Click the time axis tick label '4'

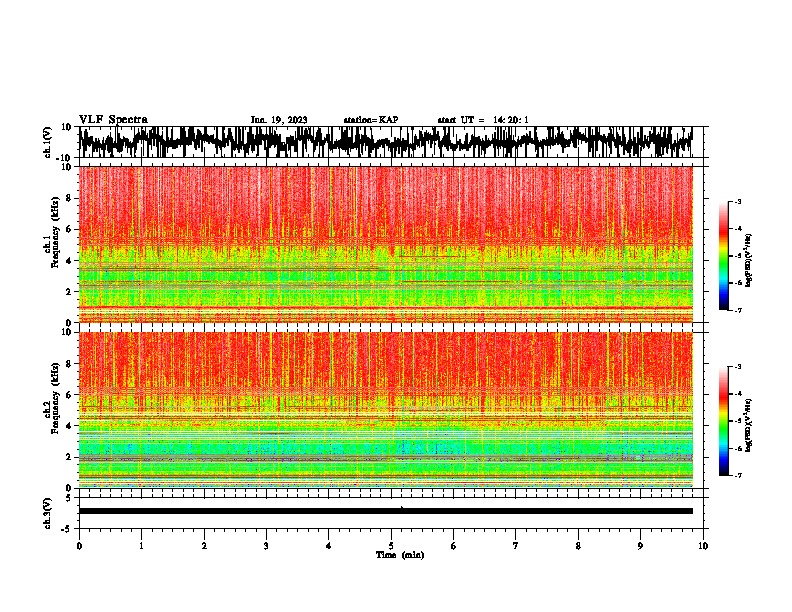tap(329, 546)
